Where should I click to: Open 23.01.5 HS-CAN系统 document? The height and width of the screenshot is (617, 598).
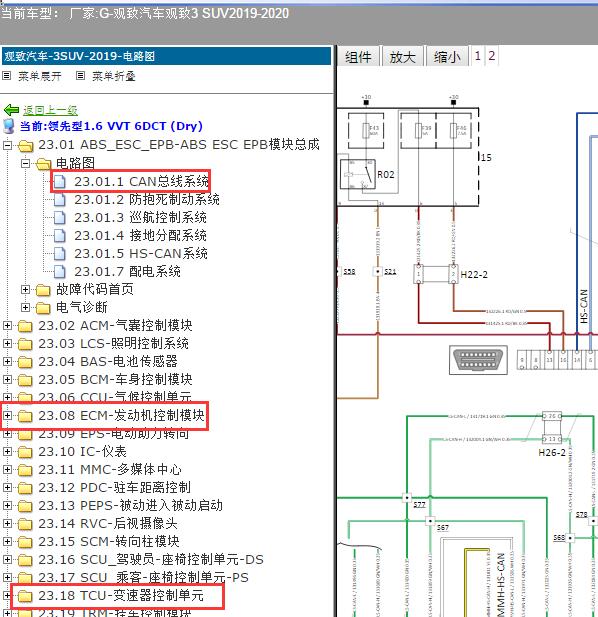141,253
